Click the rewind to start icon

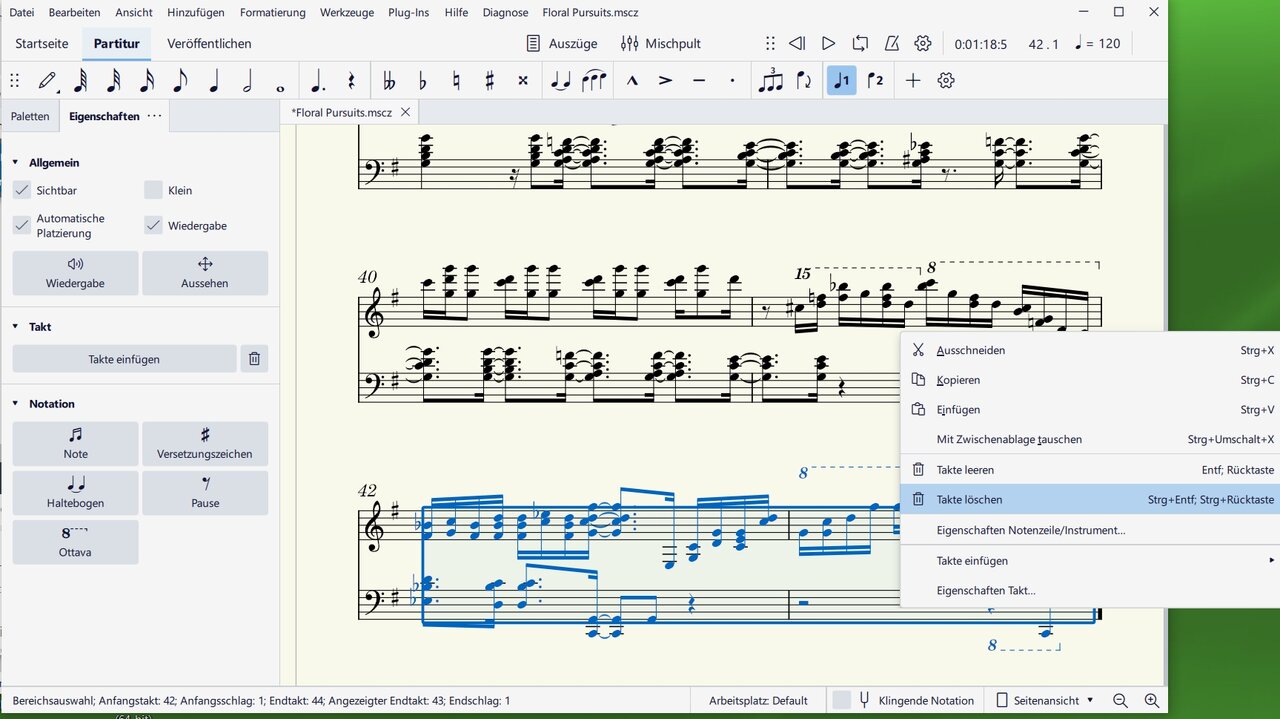click(797, 44)
